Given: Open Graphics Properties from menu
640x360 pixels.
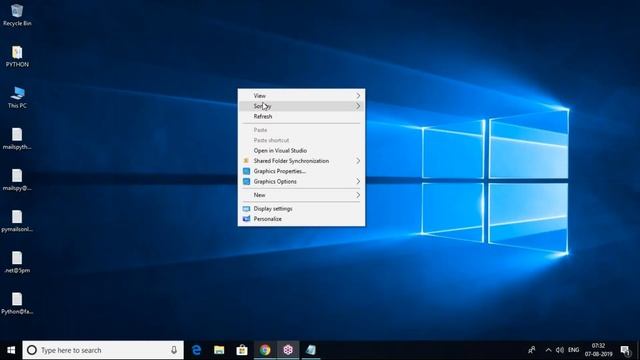Looking at the screenshot, I should (302, 171).
